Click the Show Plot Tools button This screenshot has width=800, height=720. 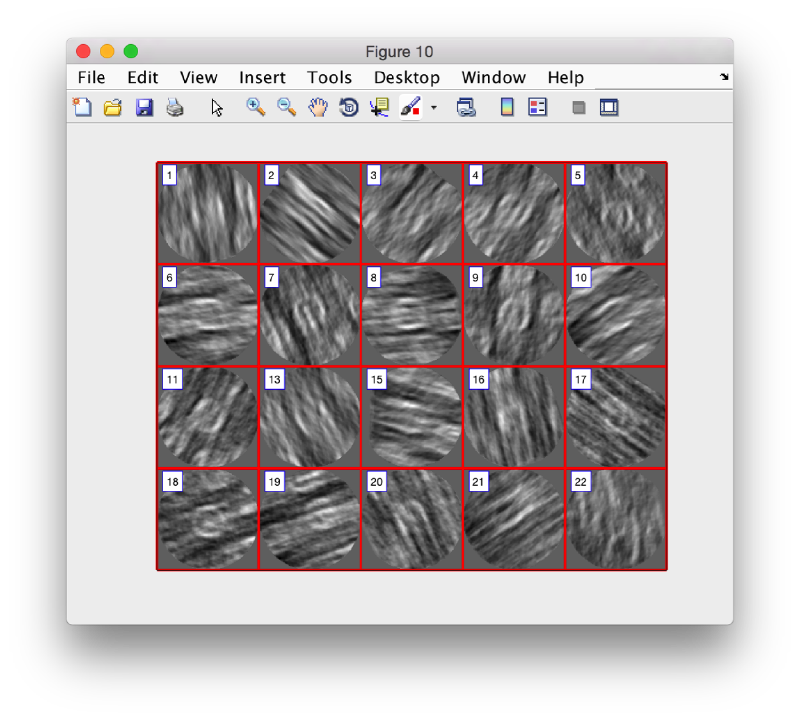coord(609,107)
